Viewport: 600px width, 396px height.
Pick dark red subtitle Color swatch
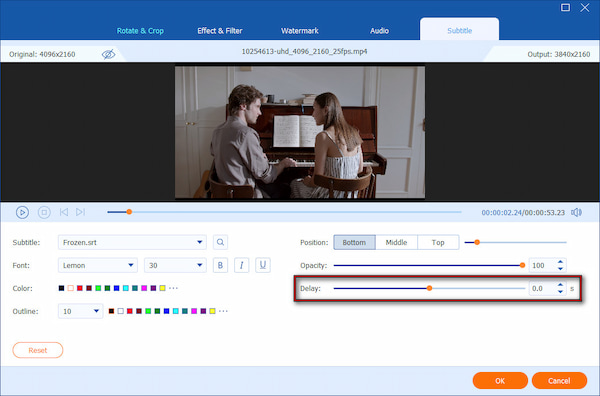[x=89, y=288]
